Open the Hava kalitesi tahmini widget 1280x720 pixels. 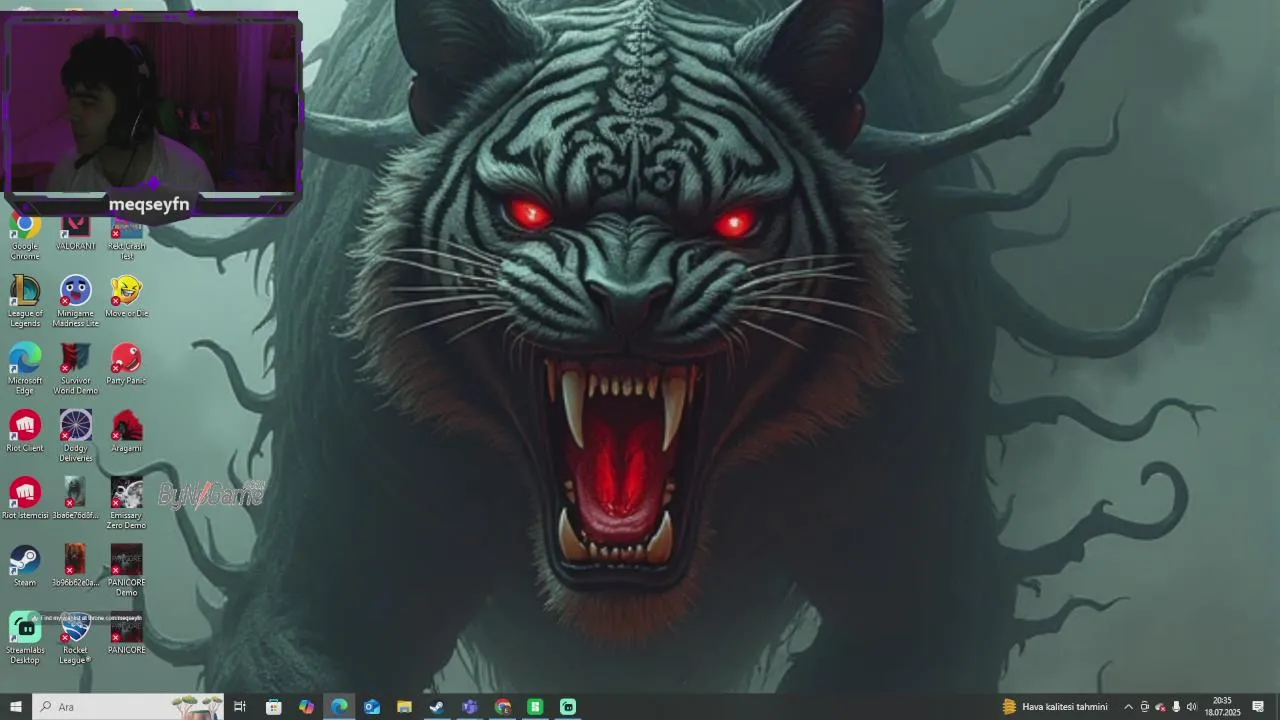coord(1055,707)
